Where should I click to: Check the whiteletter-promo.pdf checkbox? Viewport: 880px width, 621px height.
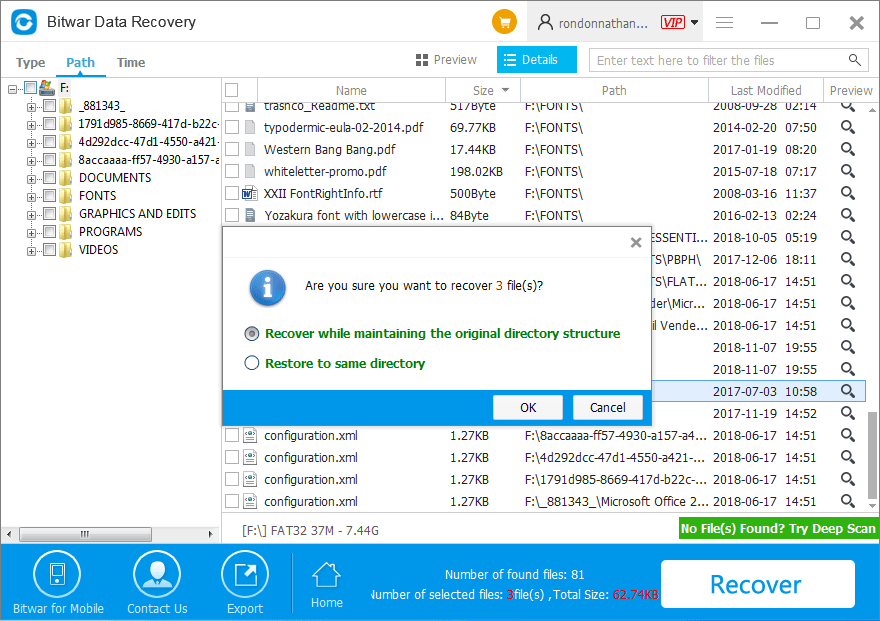232,171
